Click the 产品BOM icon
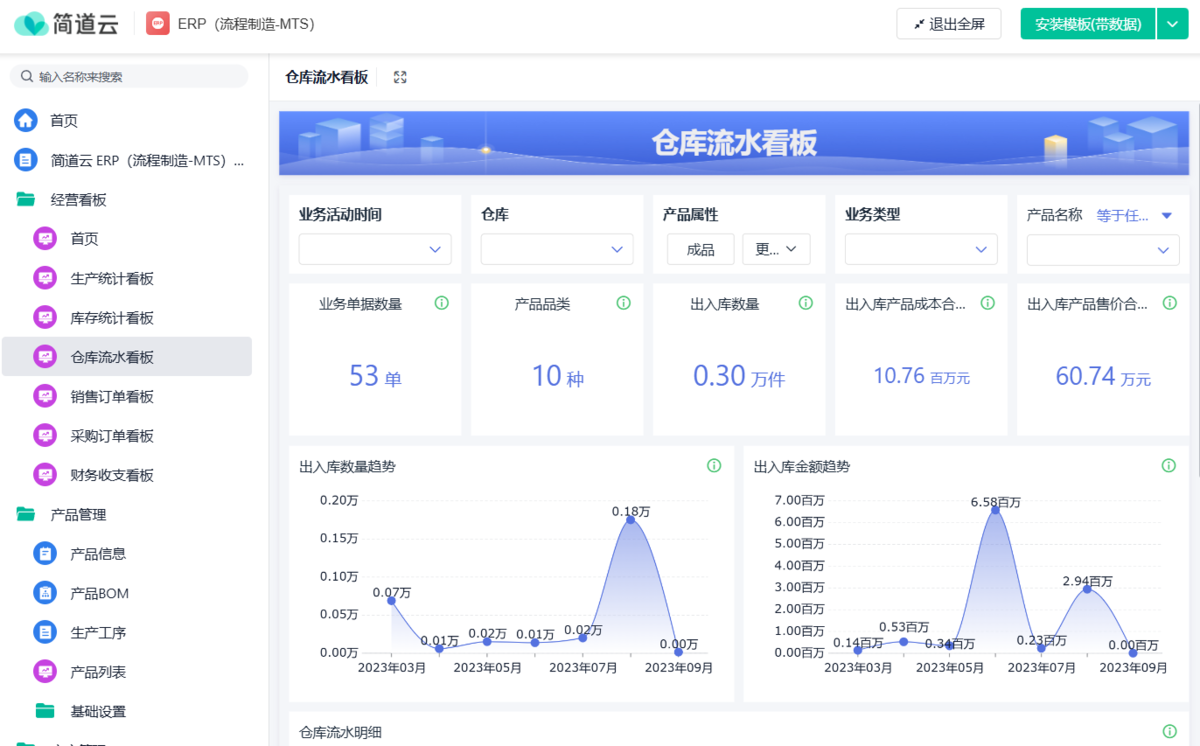The width and height of the screenshot is (1200, 746). coord(45,593)
